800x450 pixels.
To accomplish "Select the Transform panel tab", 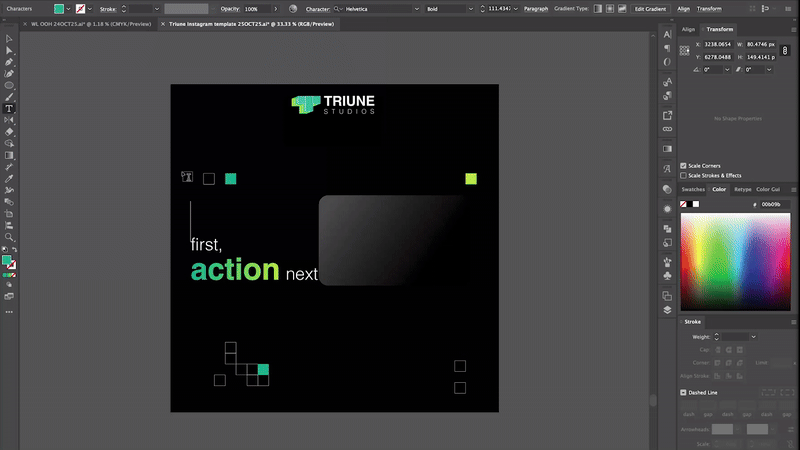I will coord(719,30).
